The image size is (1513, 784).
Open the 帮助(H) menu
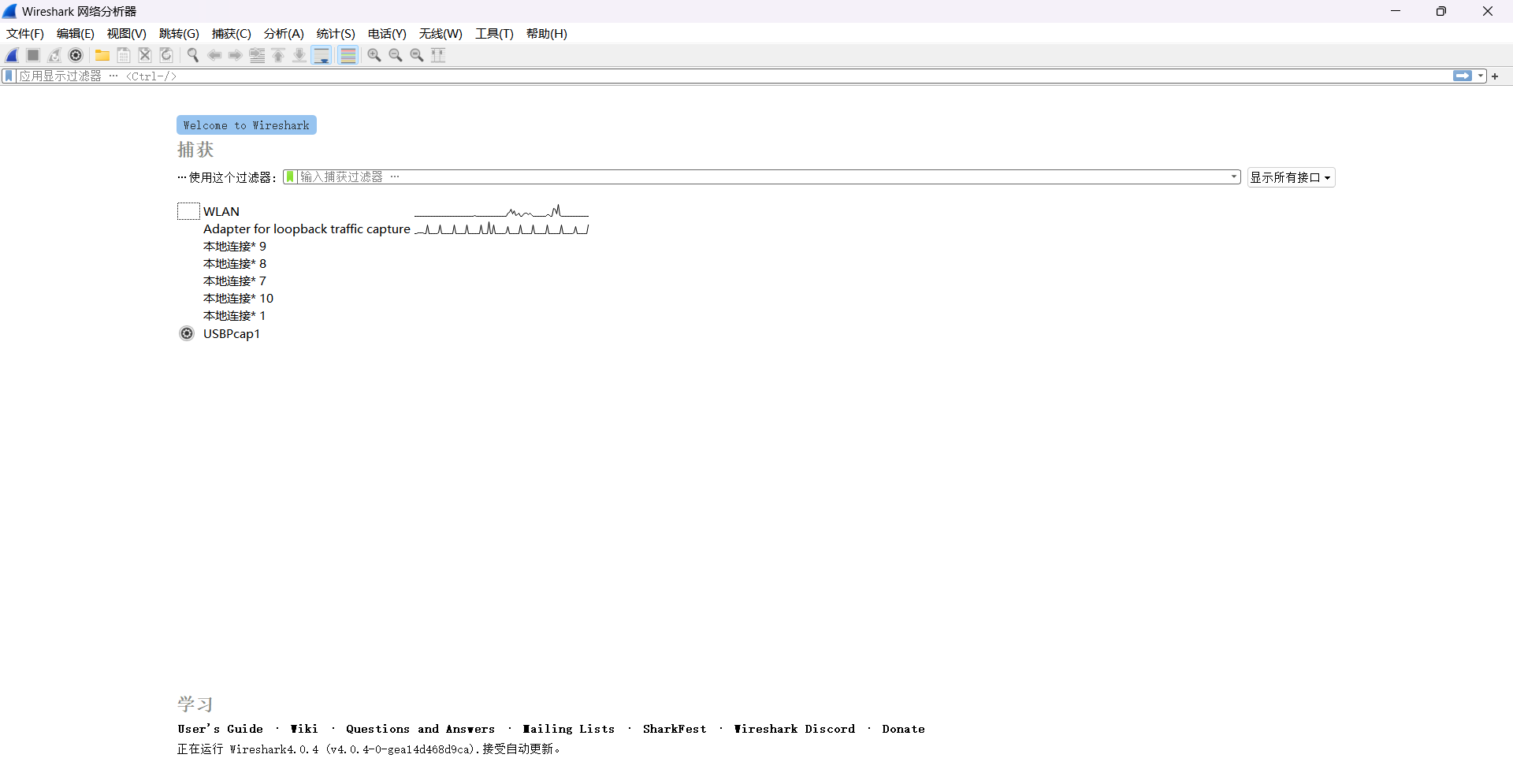click(547, 34)
